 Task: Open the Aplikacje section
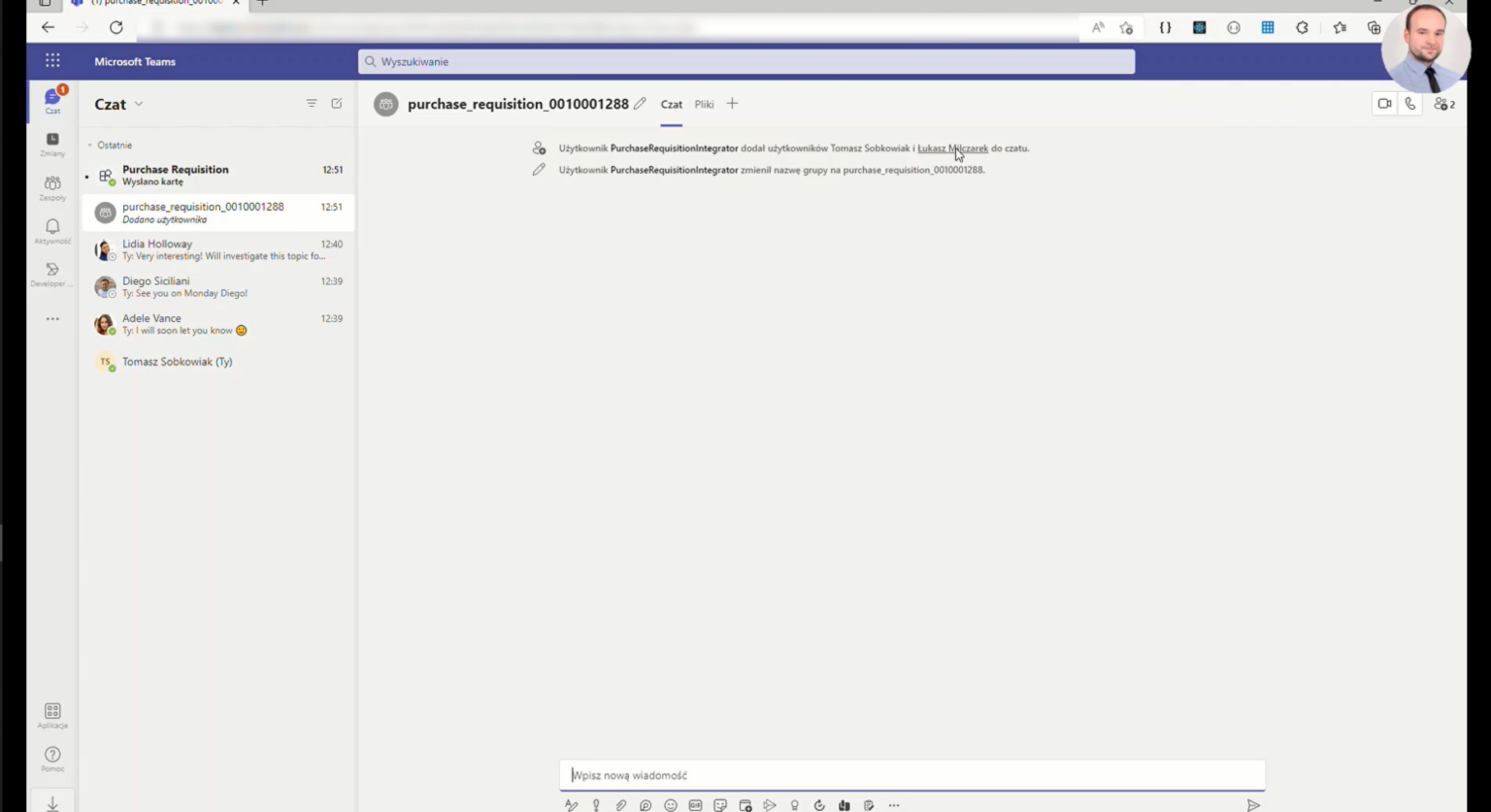(x=52, y=714)
